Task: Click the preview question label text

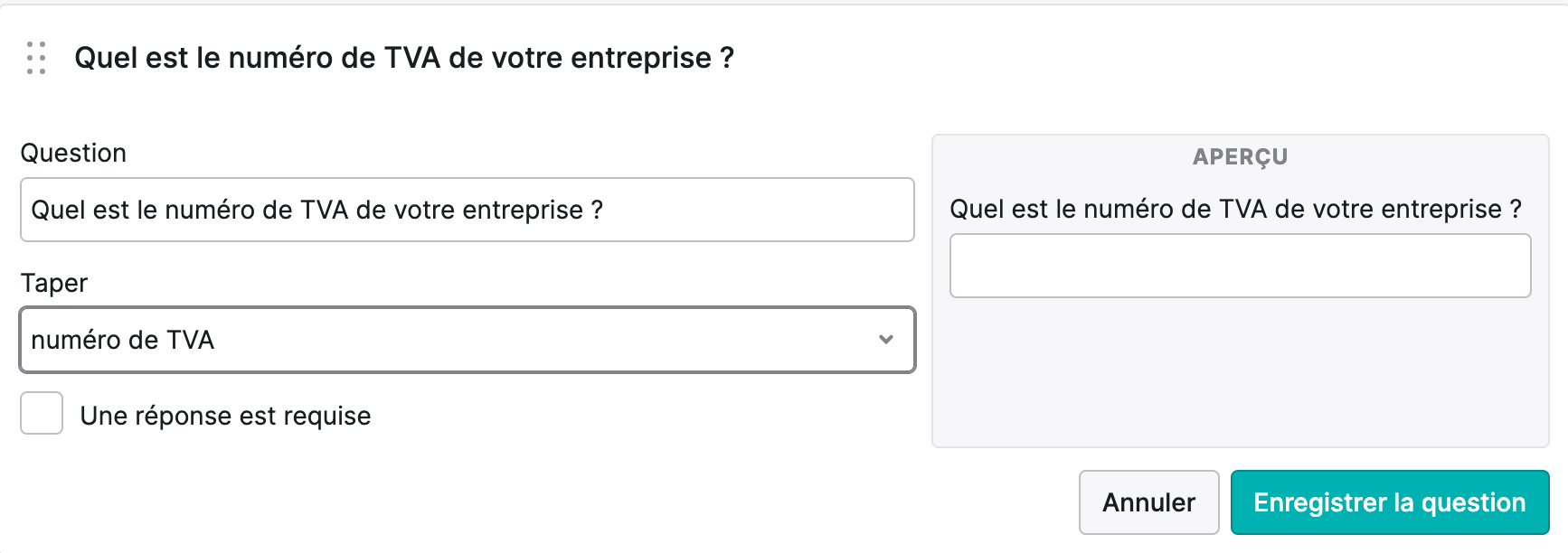Action: 1235,209
